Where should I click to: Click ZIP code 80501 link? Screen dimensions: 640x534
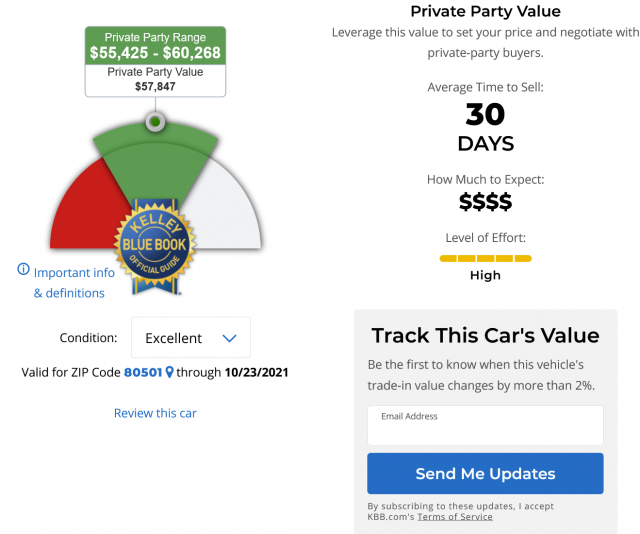point(143,373)
